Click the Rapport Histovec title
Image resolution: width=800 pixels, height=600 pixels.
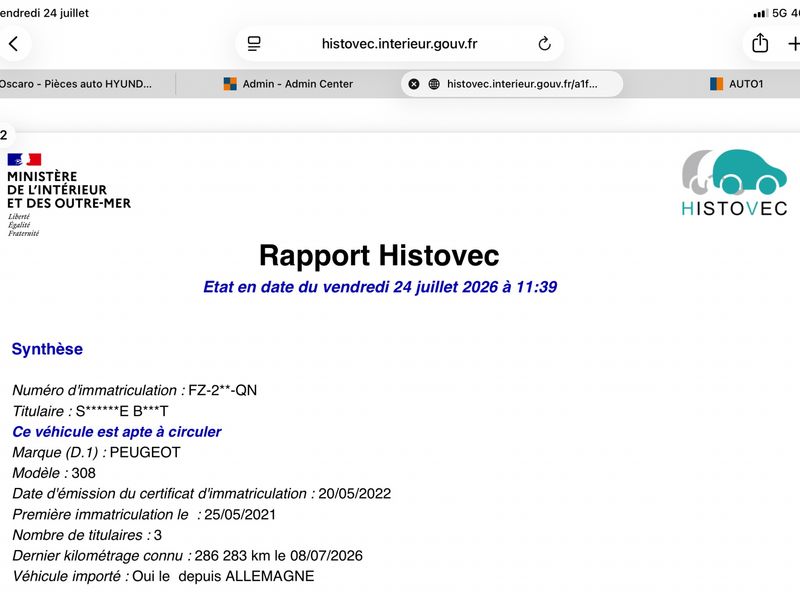pyautogui.click(x=379, y=255)
